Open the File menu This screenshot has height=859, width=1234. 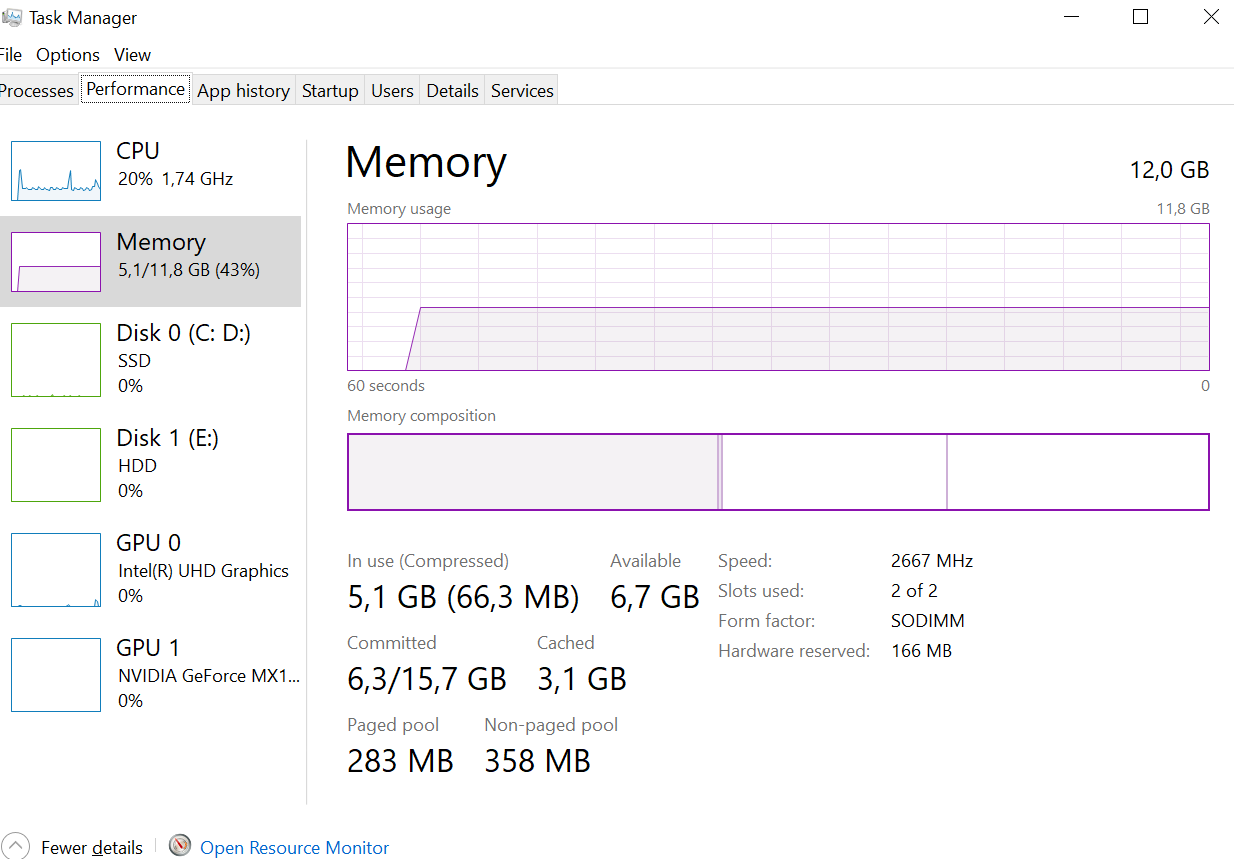point(11,55)
